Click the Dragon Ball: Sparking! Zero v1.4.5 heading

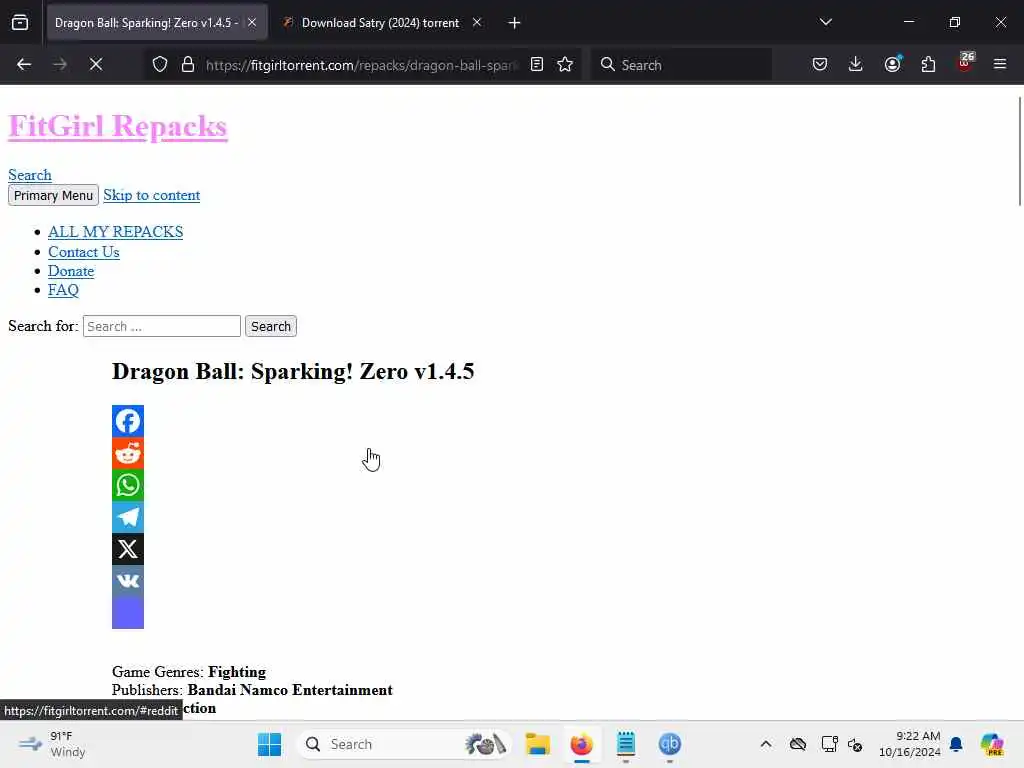click(293, 372)
